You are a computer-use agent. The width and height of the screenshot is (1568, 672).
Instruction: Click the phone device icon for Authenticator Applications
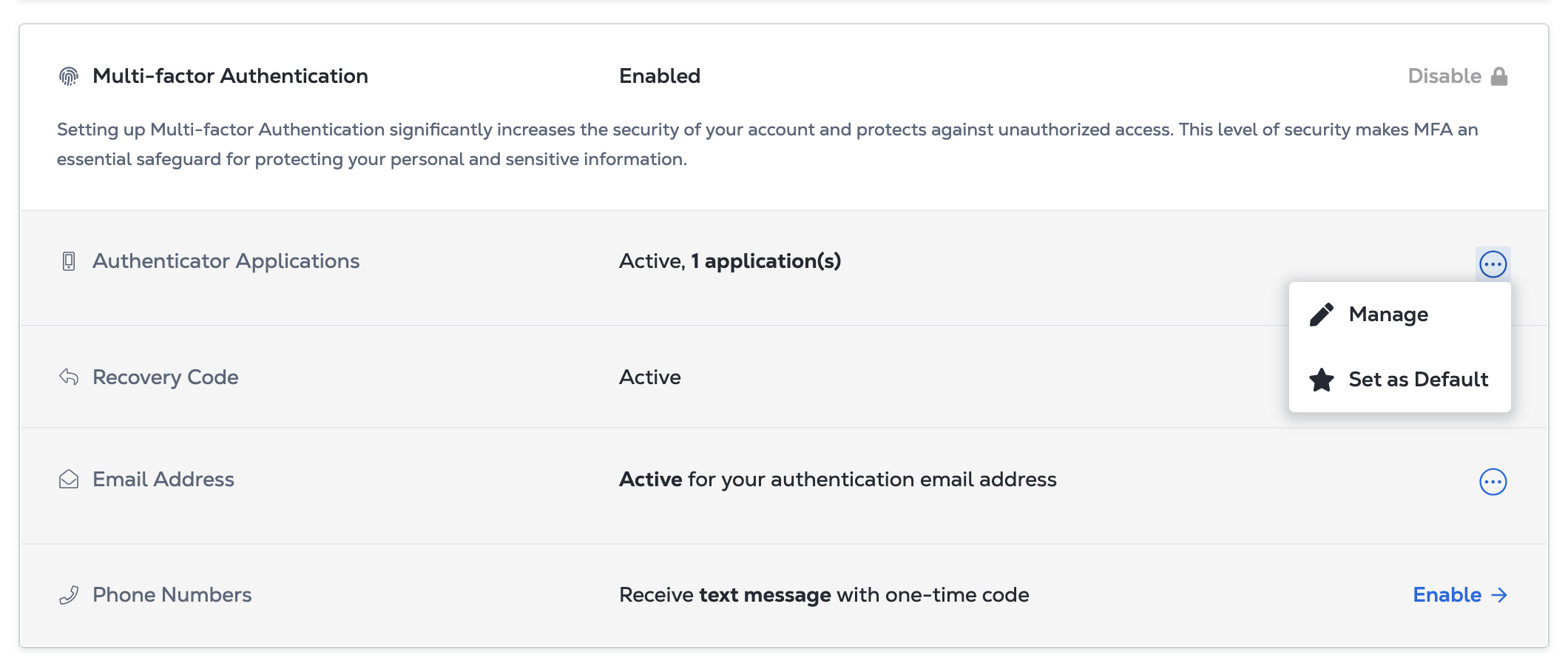(x=69, y=261)
